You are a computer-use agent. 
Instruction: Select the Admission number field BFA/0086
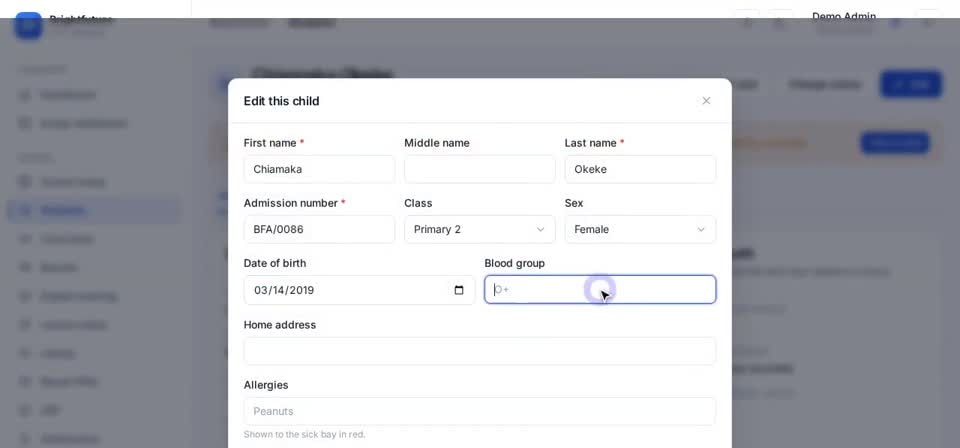(x=319, y=230)
